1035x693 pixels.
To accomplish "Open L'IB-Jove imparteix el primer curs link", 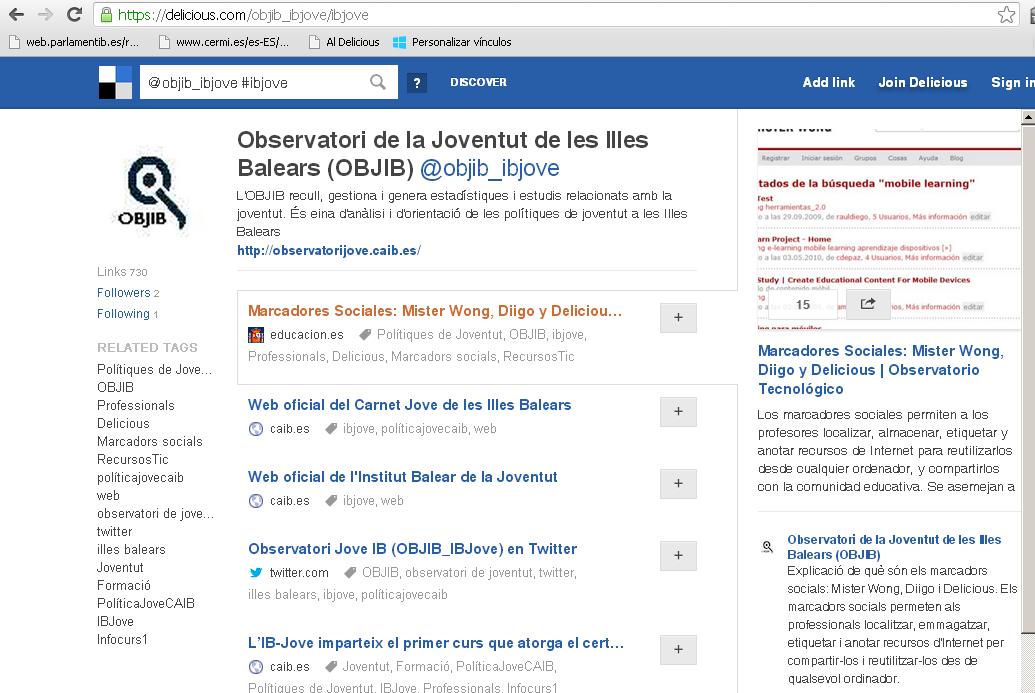I will pyautogui.click(x=436, y=643).
